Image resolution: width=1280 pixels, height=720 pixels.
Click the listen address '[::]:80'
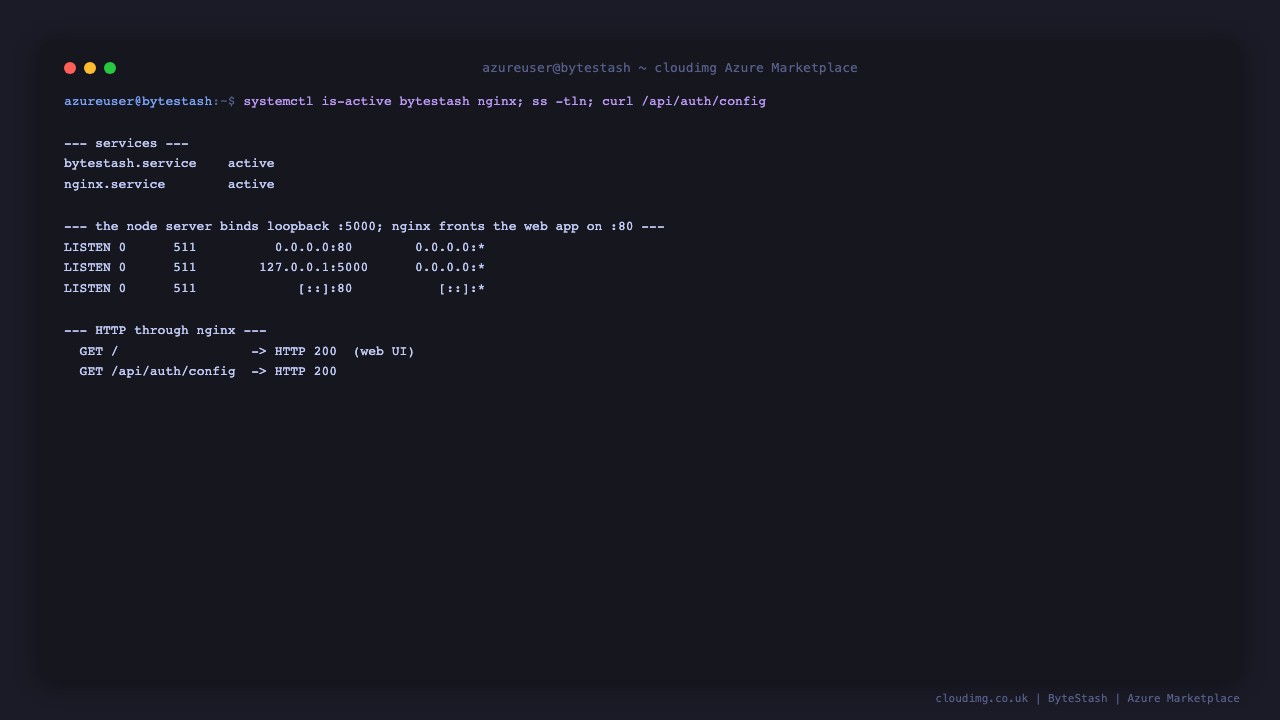point(325,288)
